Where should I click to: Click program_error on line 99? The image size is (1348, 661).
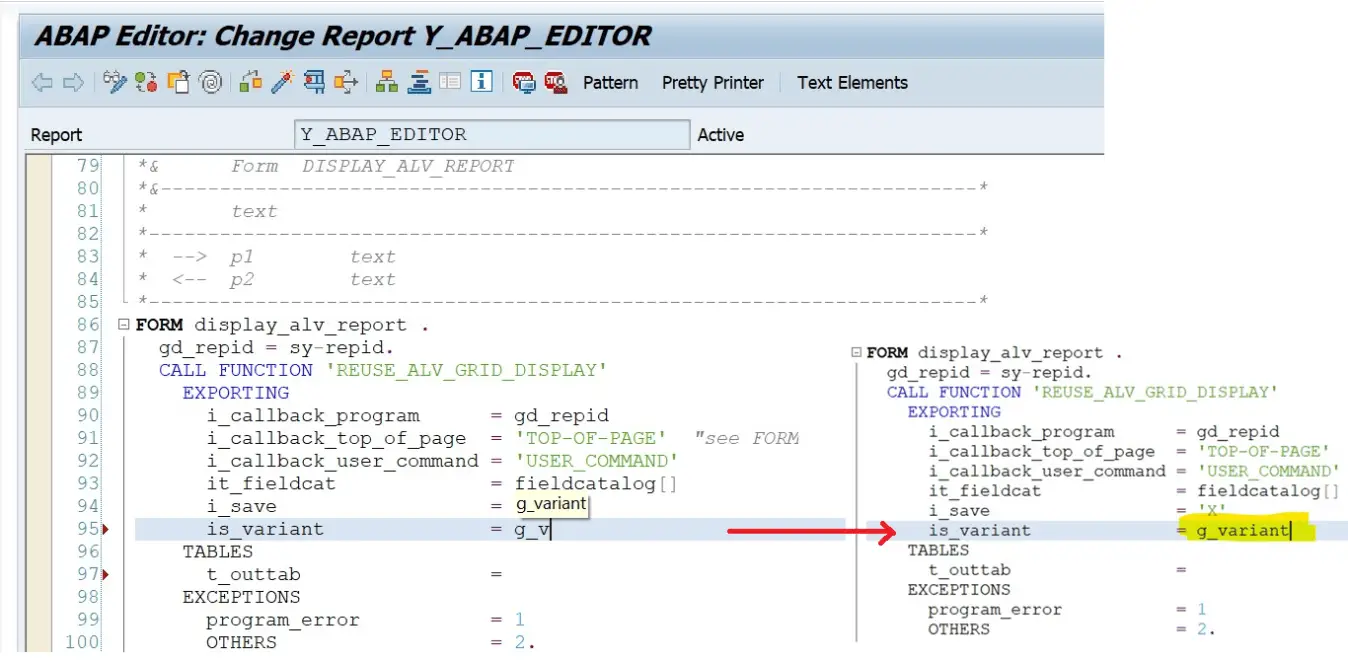283,620
